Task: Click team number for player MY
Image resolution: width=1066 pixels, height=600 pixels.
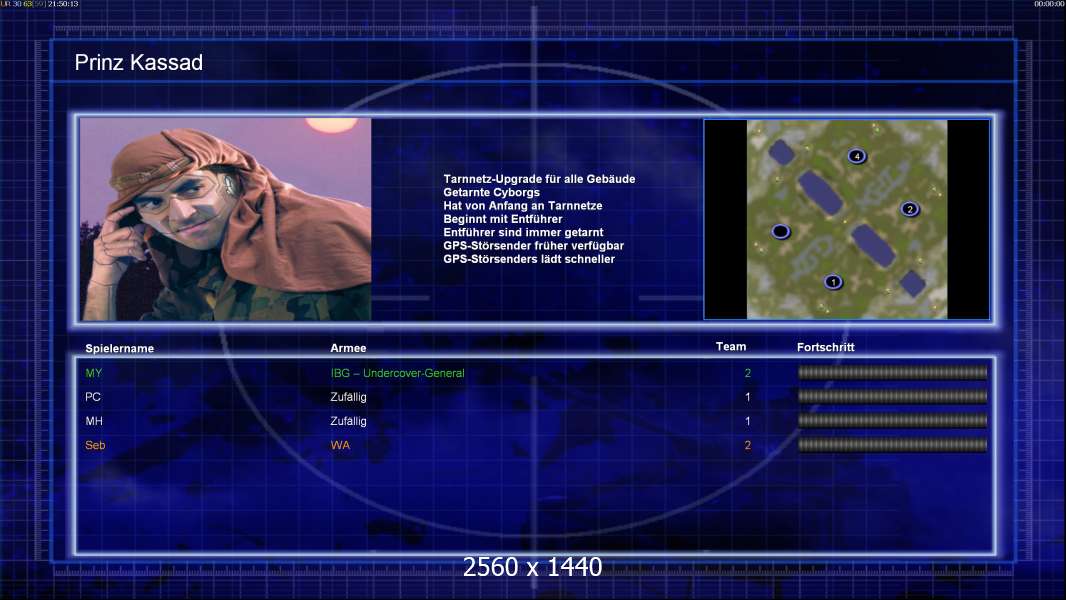Action: [748, 373]
